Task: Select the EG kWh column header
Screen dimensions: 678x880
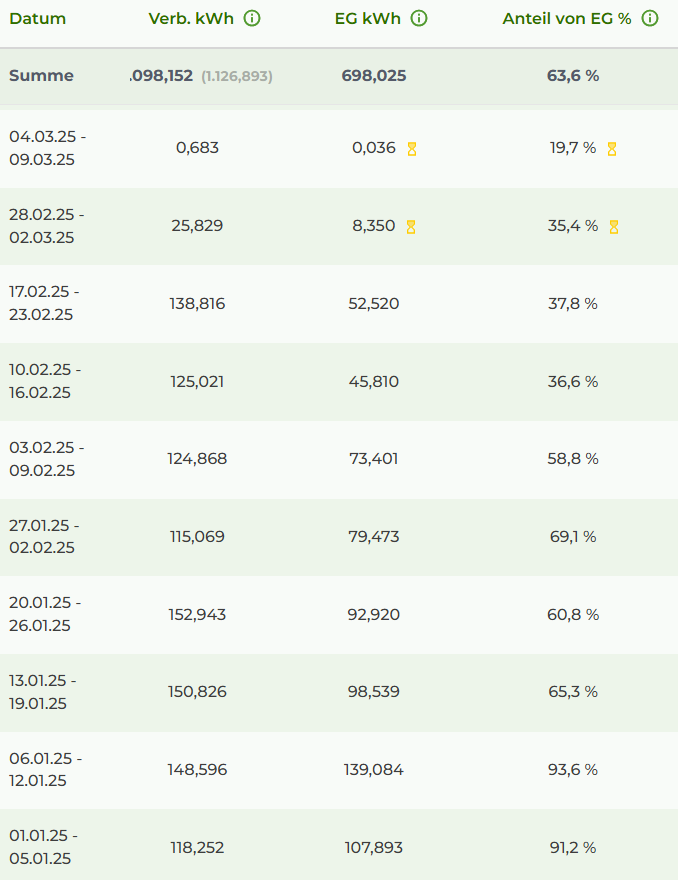Action: point(367,19)
